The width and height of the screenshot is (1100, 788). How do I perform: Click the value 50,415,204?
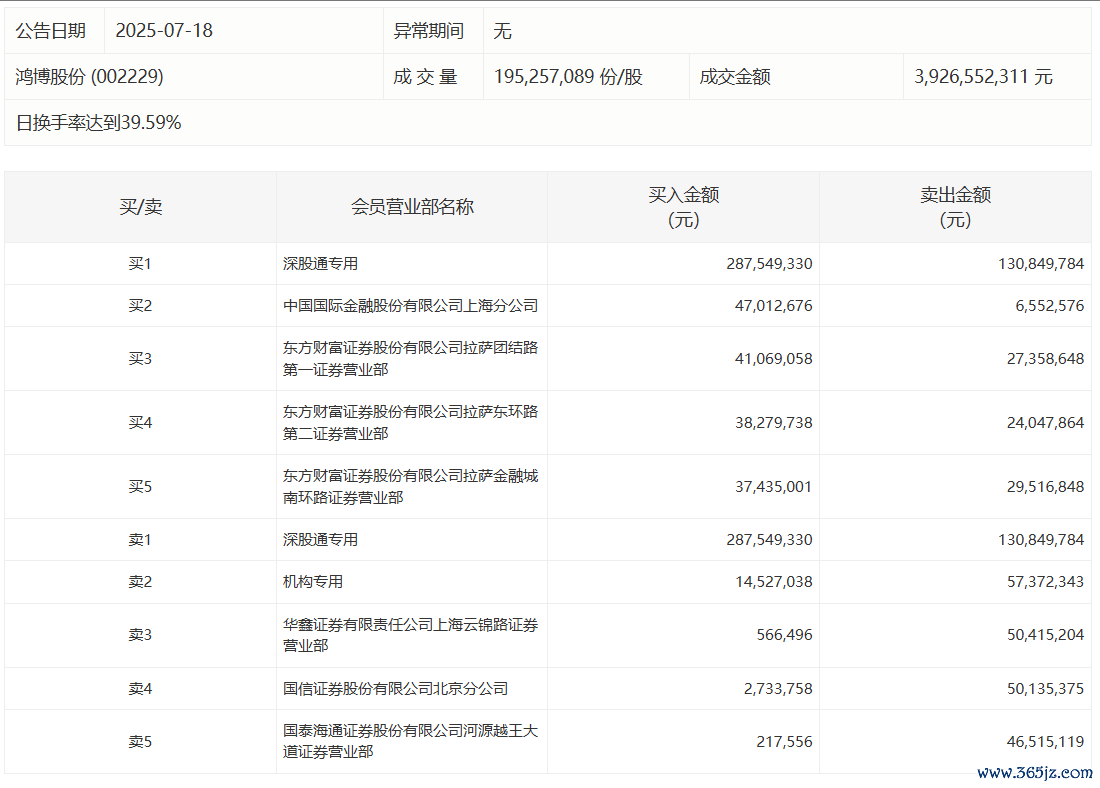pos(1045,634)
